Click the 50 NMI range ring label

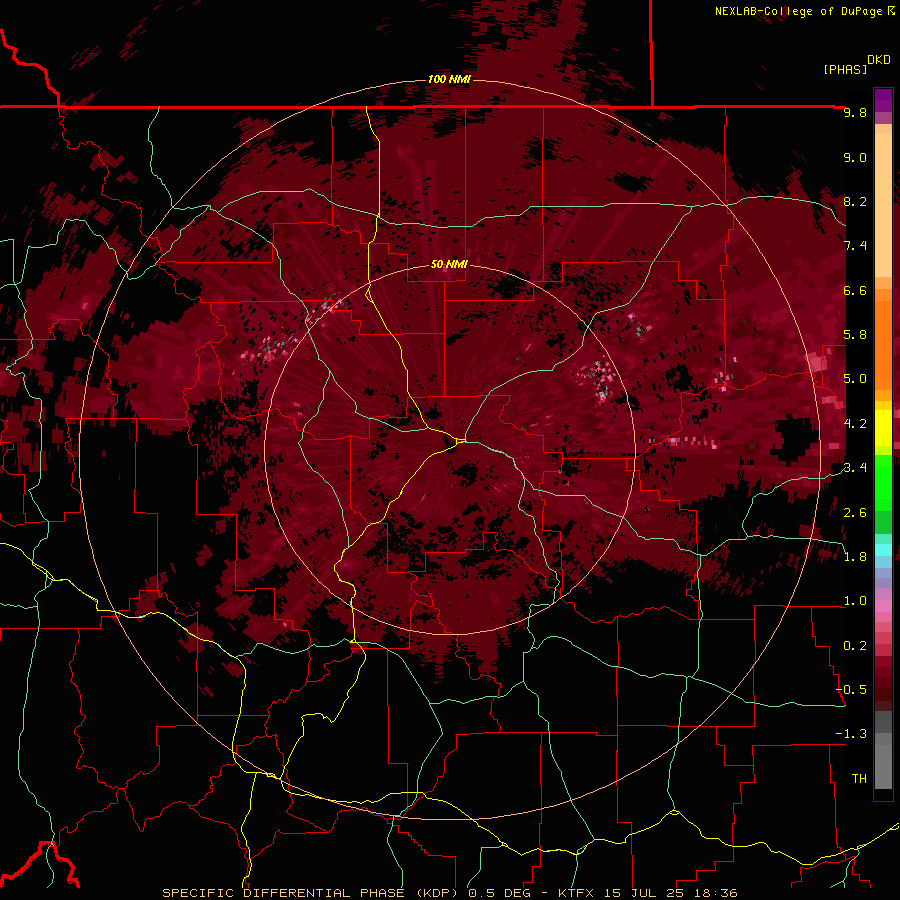tap(449, 264)
